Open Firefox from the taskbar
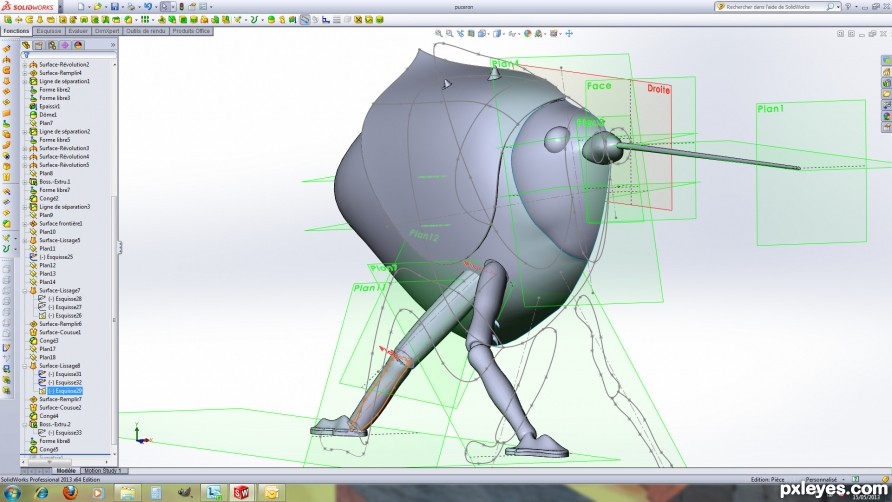 (x=70, y=492)
